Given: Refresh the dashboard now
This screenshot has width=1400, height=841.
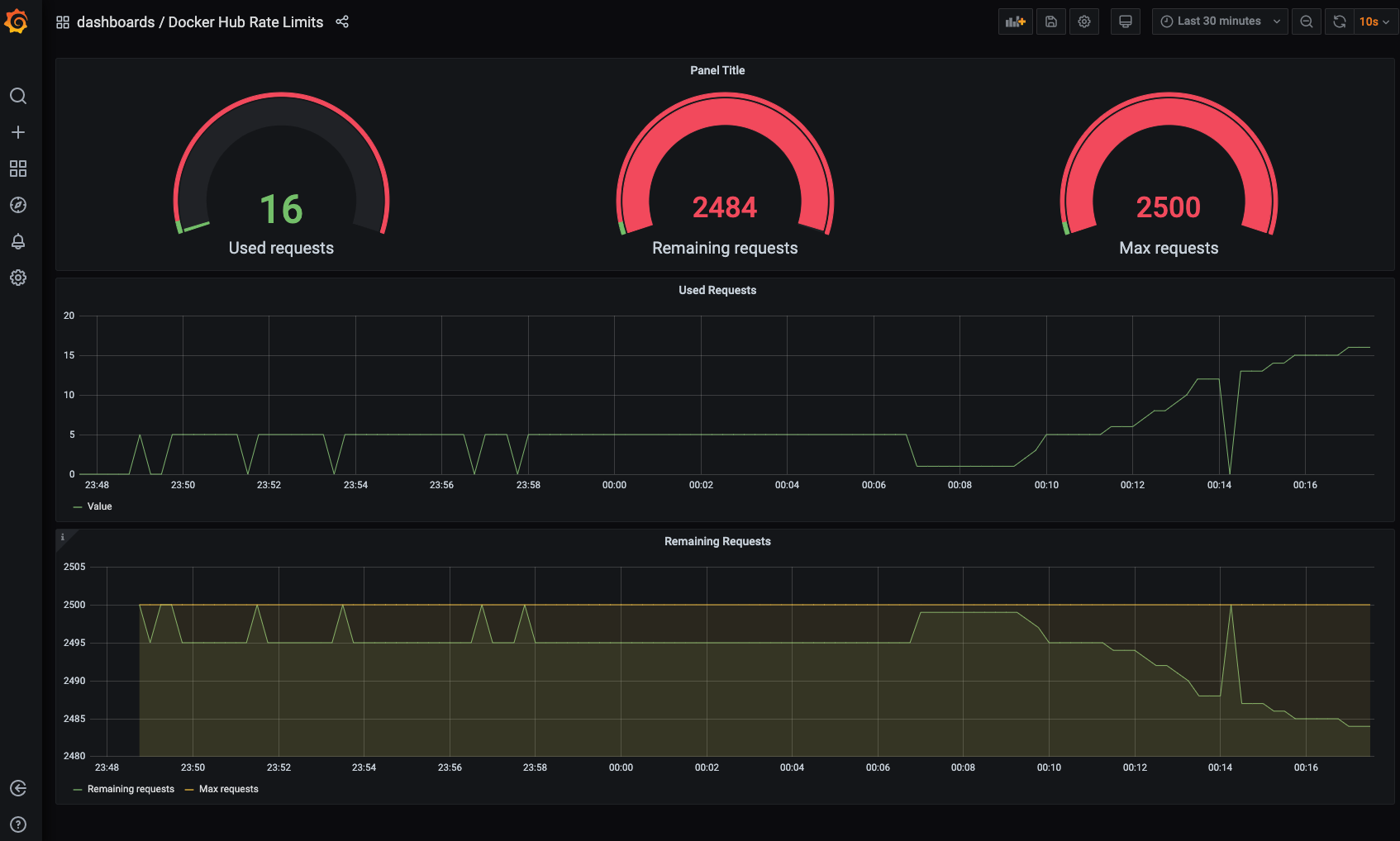Looking at the screenshot, I should 1340,21.
